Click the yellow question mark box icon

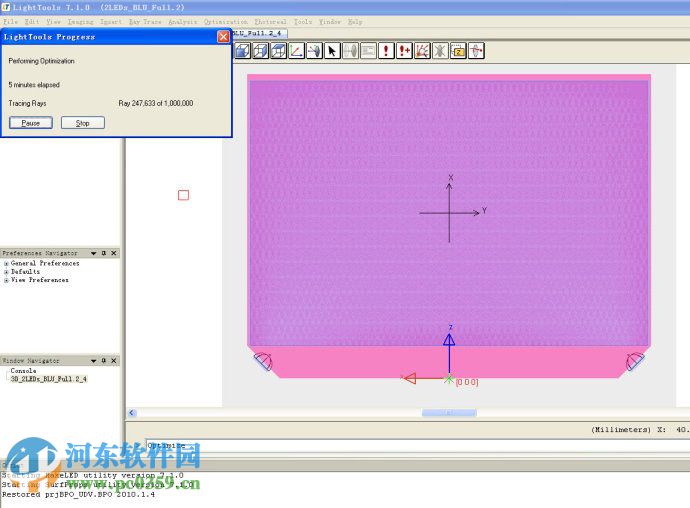click(x=458, y=51)
